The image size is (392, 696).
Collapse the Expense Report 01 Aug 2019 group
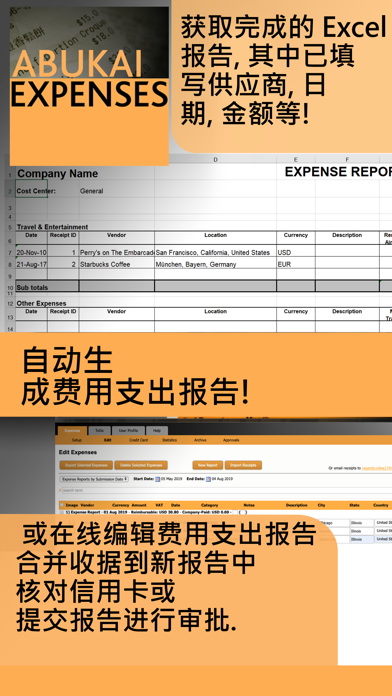(x=62, y=512)
